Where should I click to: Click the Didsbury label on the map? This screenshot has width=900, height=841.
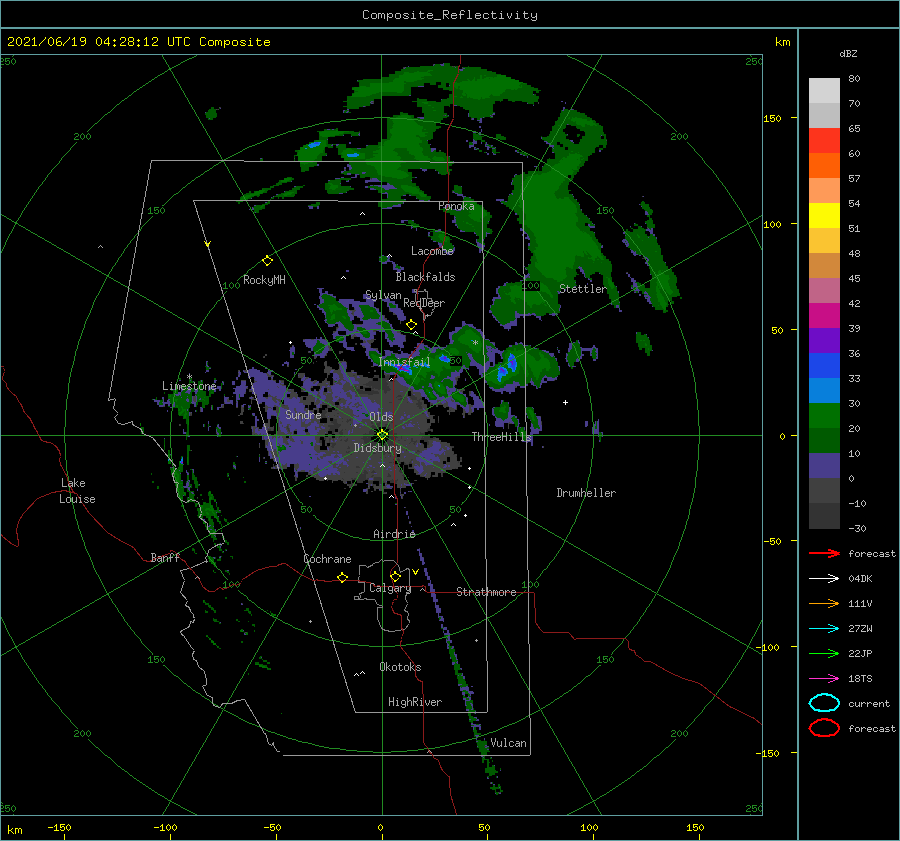(x=378, y=448)
